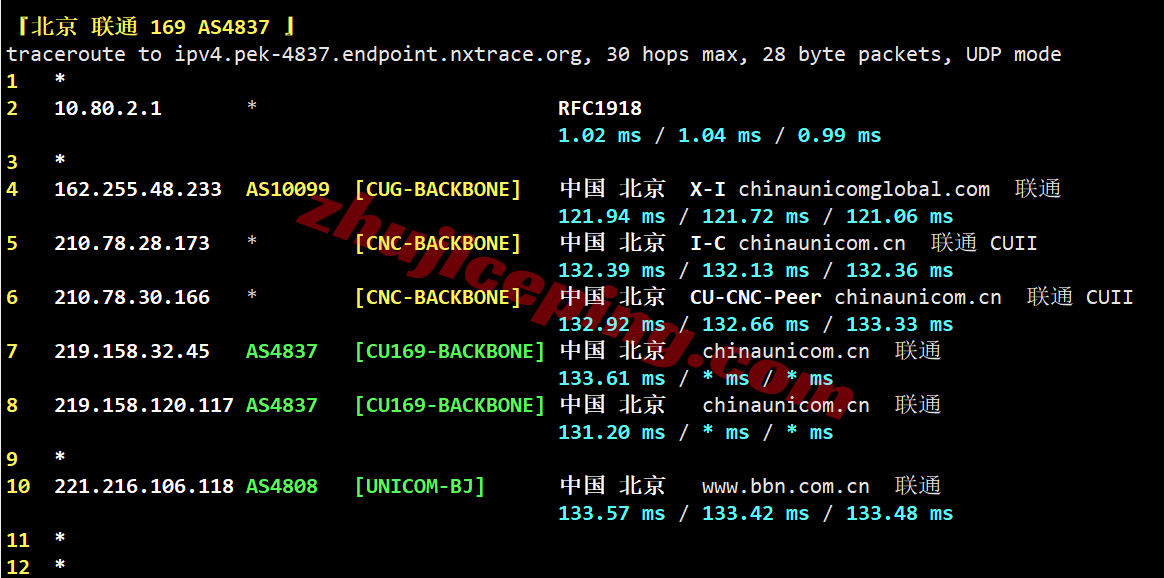
Task: Click the 133.57 ms latency value
Action: (612, 513)
